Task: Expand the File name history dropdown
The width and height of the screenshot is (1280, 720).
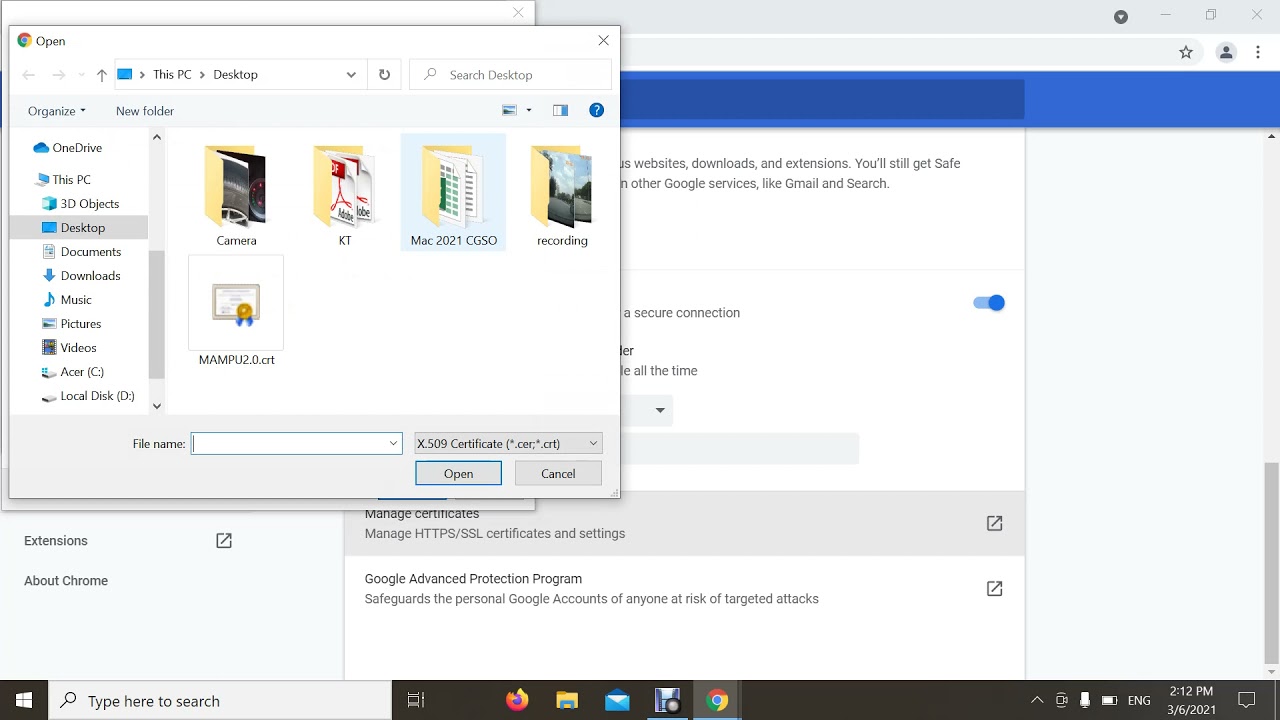Action: 393,444
